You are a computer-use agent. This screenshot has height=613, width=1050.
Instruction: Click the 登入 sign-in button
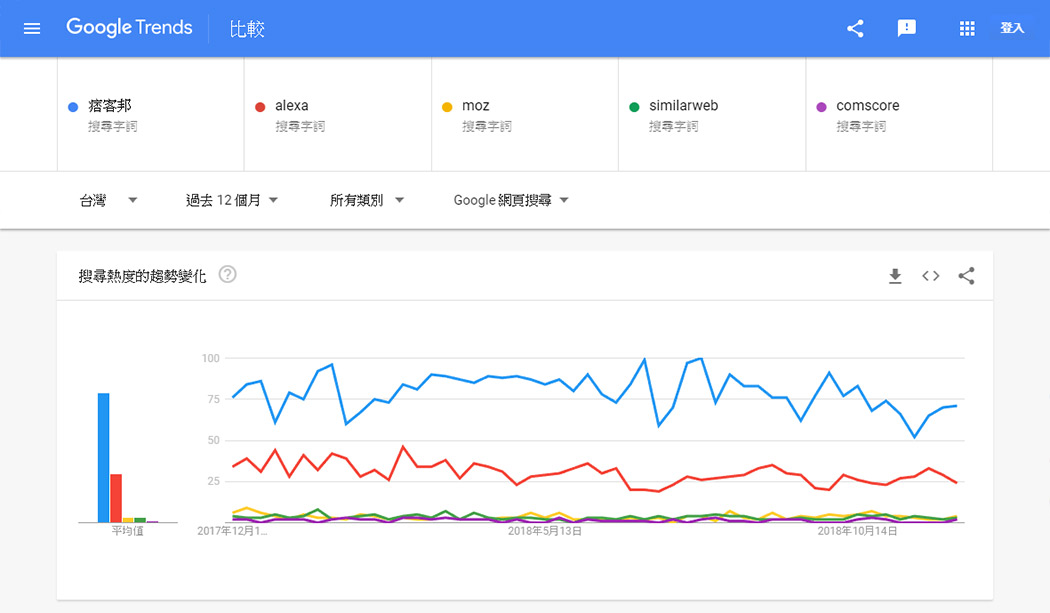[1012, 28]
